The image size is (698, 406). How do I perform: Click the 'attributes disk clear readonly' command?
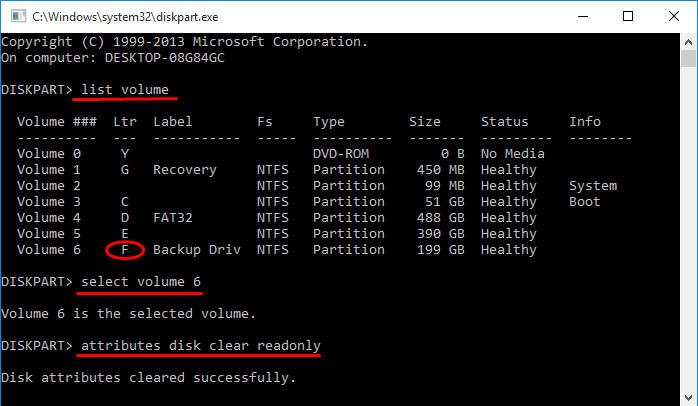pos(201,346)
